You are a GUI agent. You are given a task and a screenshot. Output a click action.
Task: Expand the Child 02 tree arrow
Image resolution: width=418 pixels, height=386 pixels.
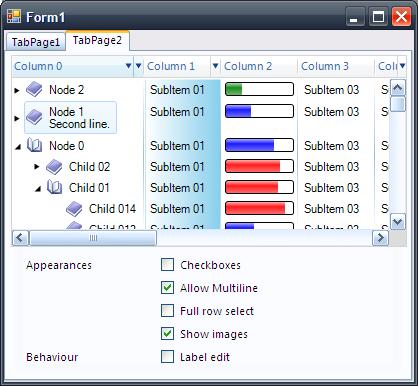point(37,166)
